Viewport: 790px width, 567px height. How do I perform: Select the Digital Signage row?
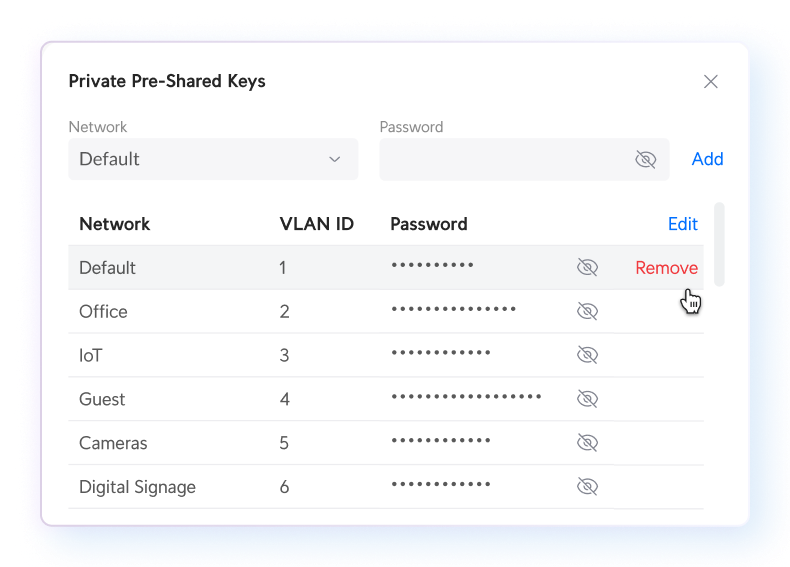[x=386, y=487]
